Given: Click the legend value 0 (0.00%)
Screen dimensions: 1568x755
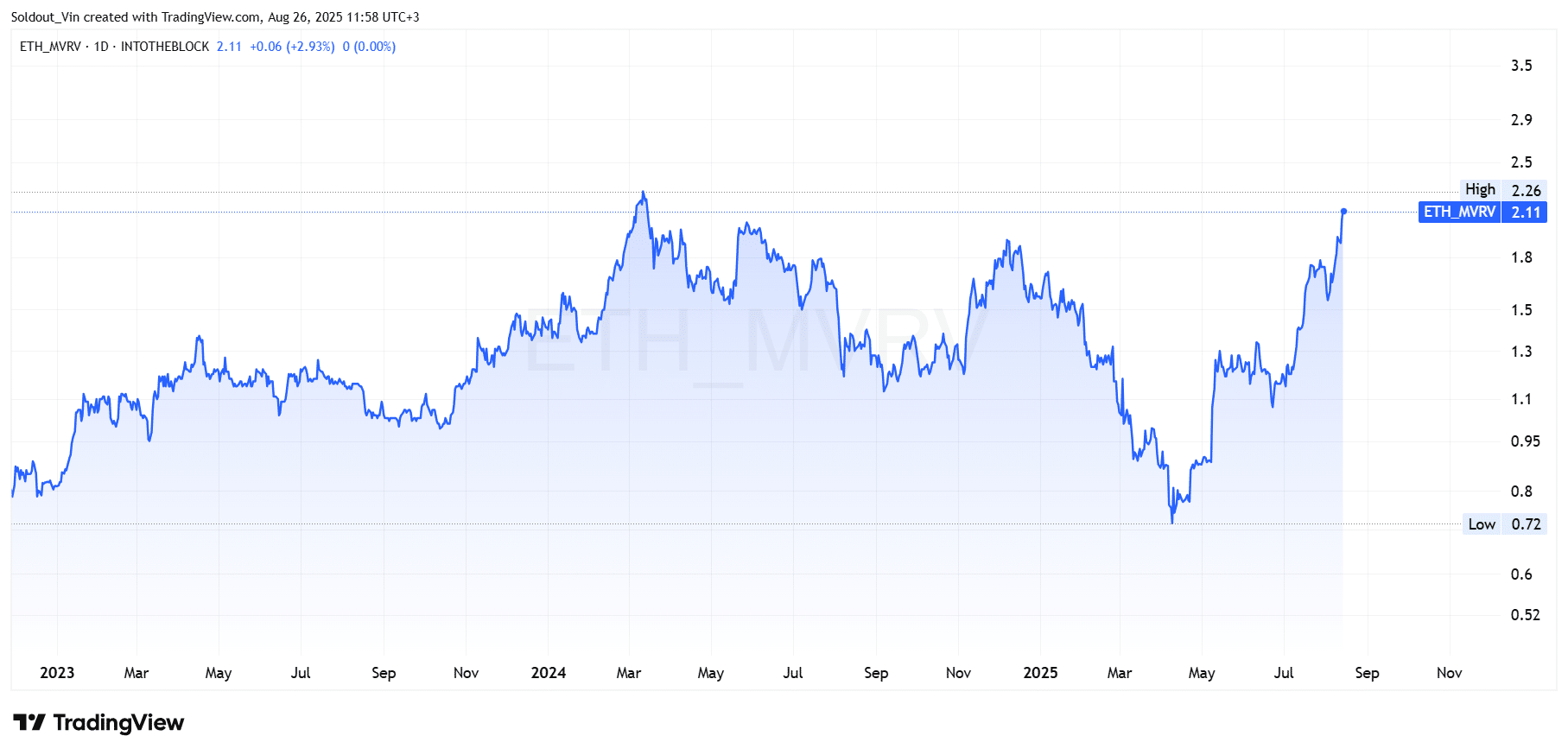Looking at the screenshot, I should (x=369, y=47).
